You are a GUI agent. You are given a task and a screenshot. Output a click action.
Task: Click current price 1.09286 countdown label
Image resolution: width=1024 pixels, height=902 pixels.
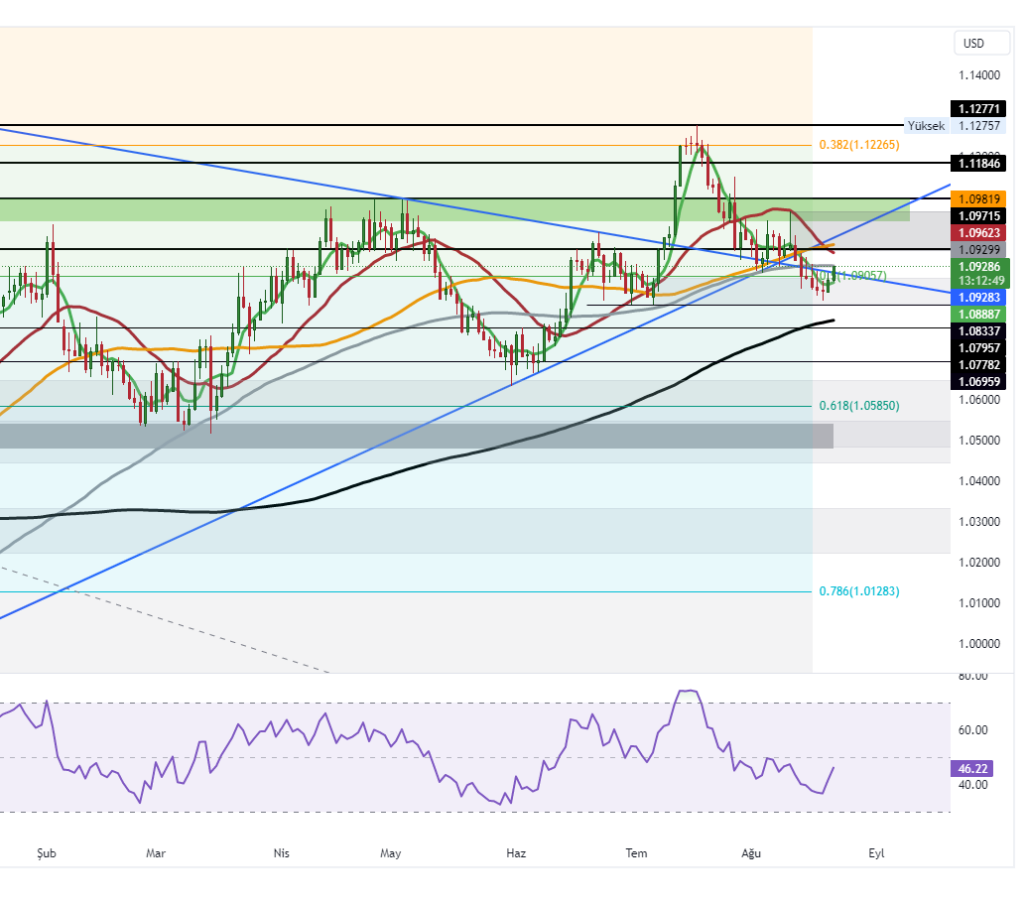coord(978,273)
